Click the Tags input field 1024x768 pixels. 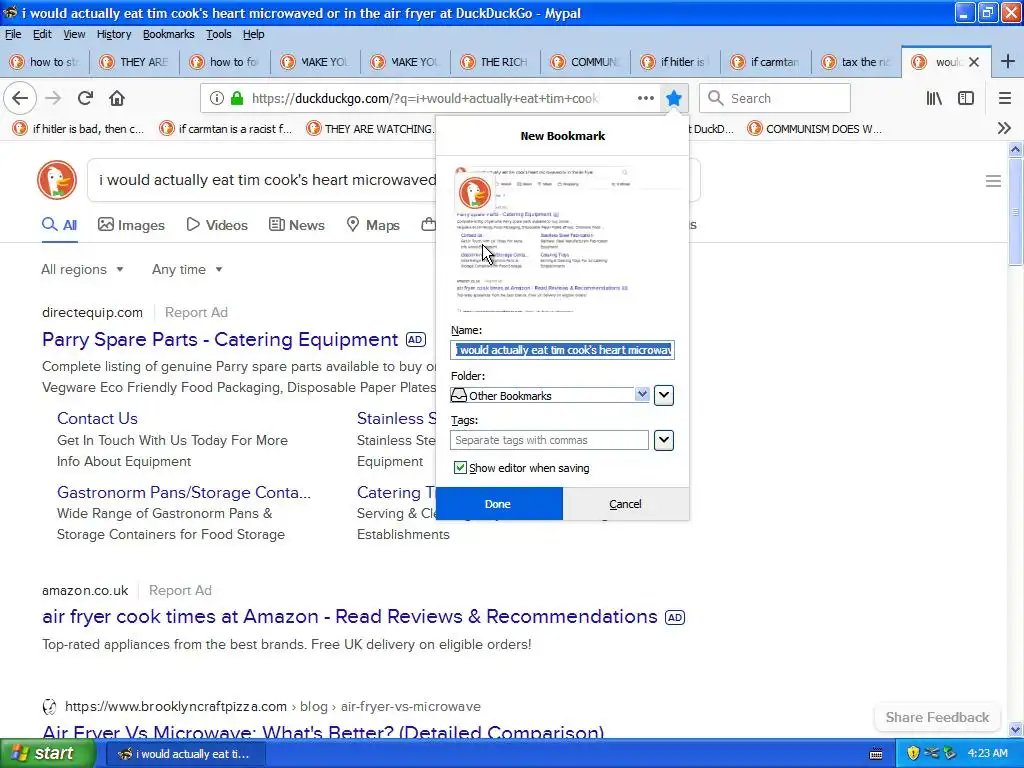(x=549, y=440)
